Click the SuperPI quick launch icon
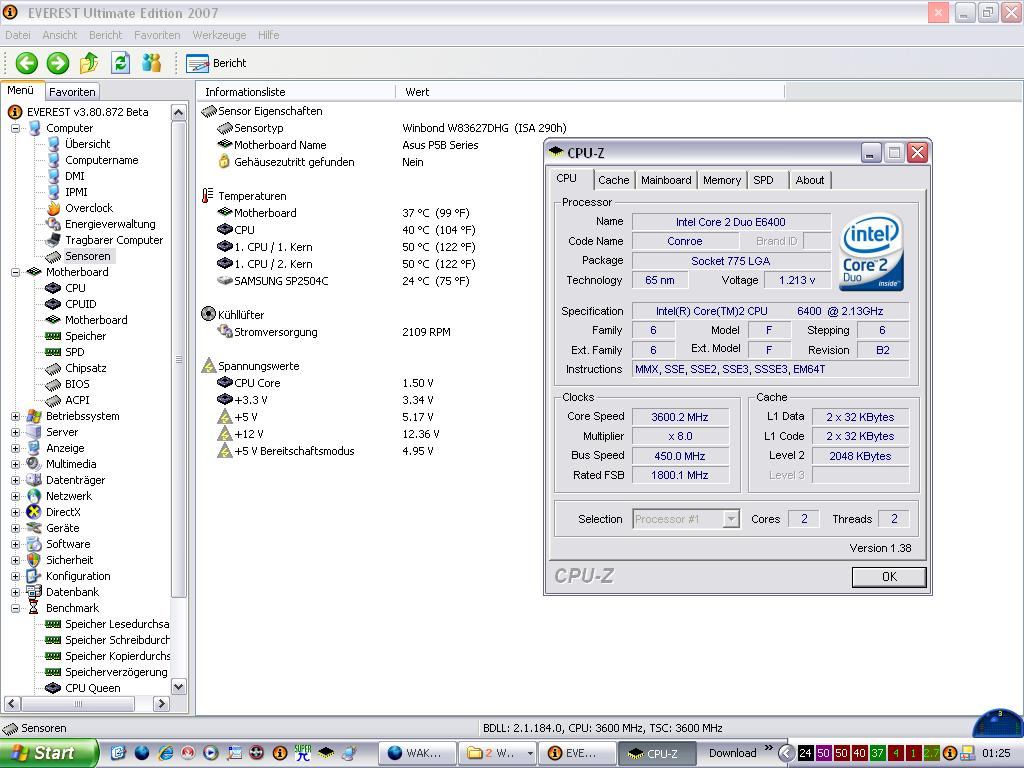Viewport: 1024px width, 768px height. 303,753
